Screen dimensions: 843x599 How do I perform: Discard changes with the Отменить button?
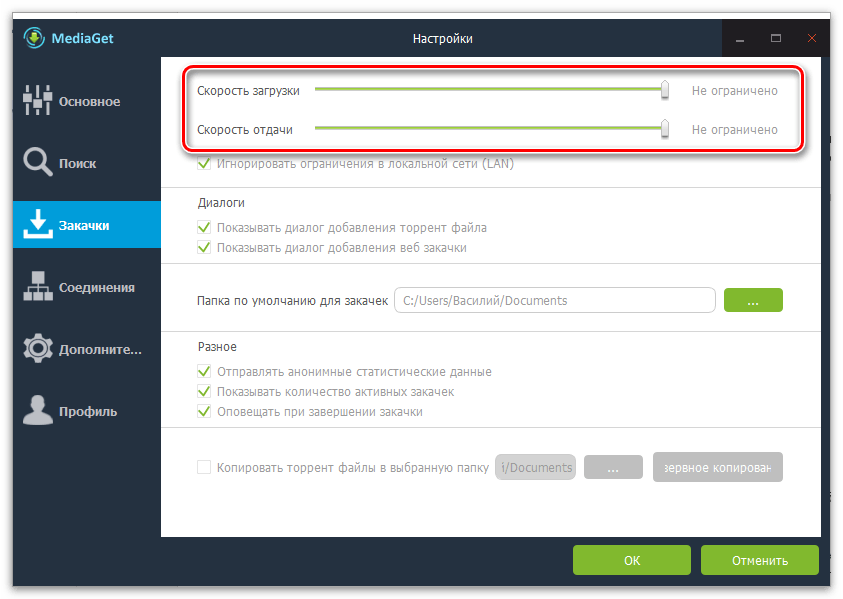760,560
